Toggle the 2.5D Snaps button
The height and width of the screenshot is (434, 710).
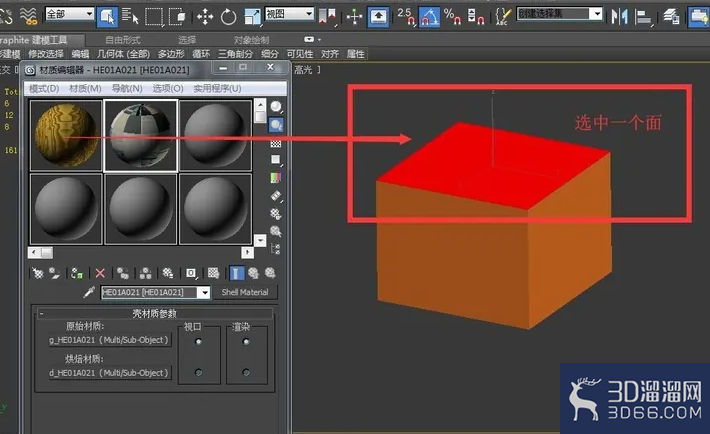tap(406, 16)
